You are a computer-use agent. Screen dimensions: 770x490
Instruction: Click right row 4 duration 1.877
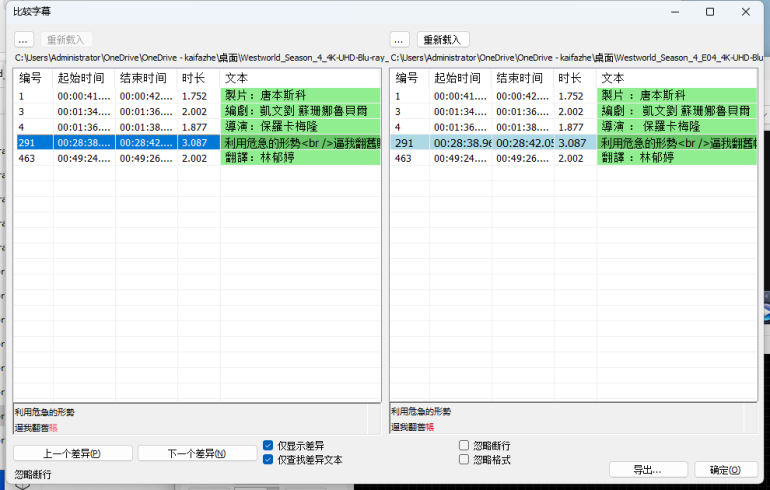pyautogui.click(x=575, y=127)
